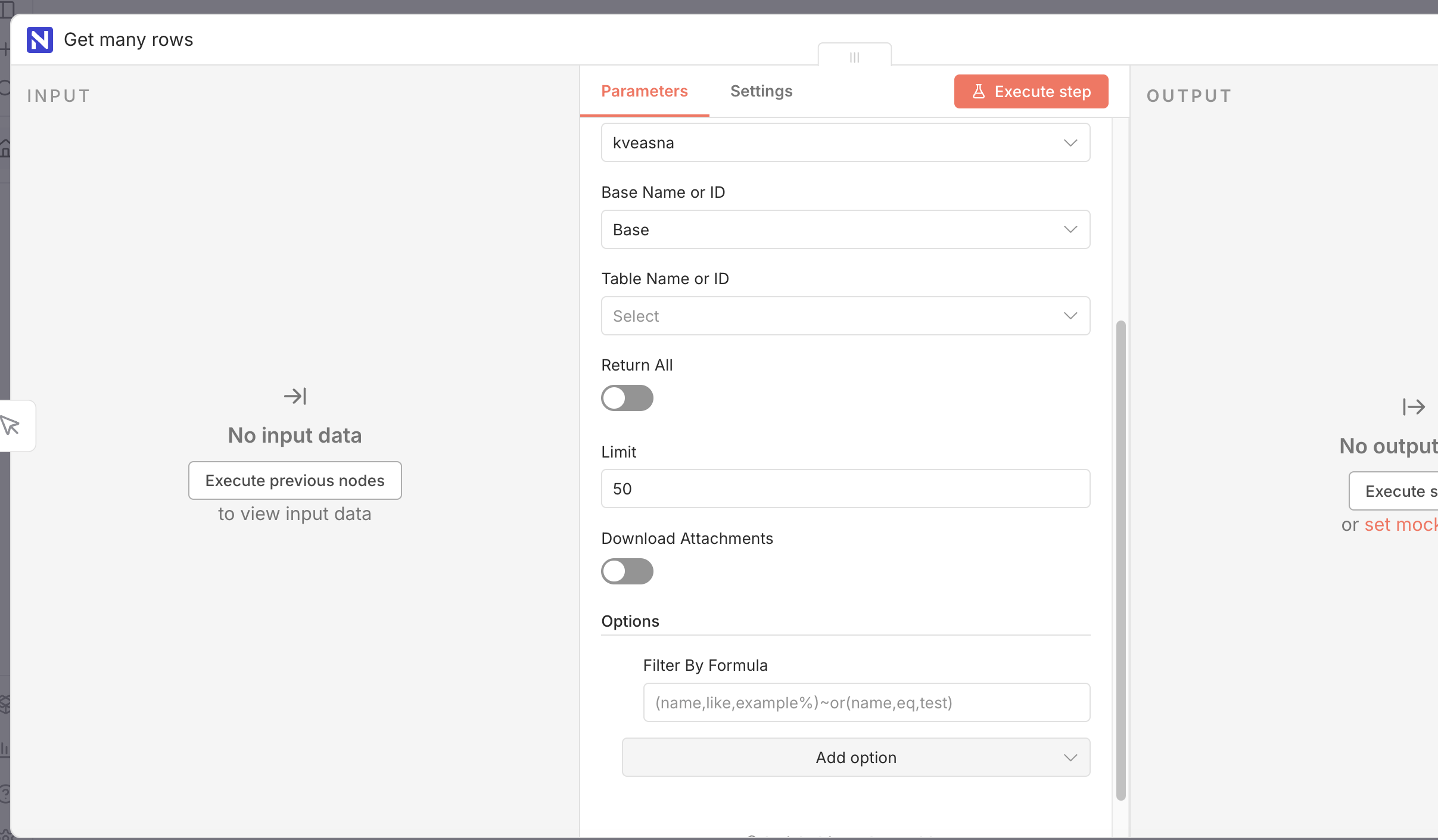Screen dimensions: 1438x840
Task: Turn on Download Attachments toggle
Action: [627, 571]
